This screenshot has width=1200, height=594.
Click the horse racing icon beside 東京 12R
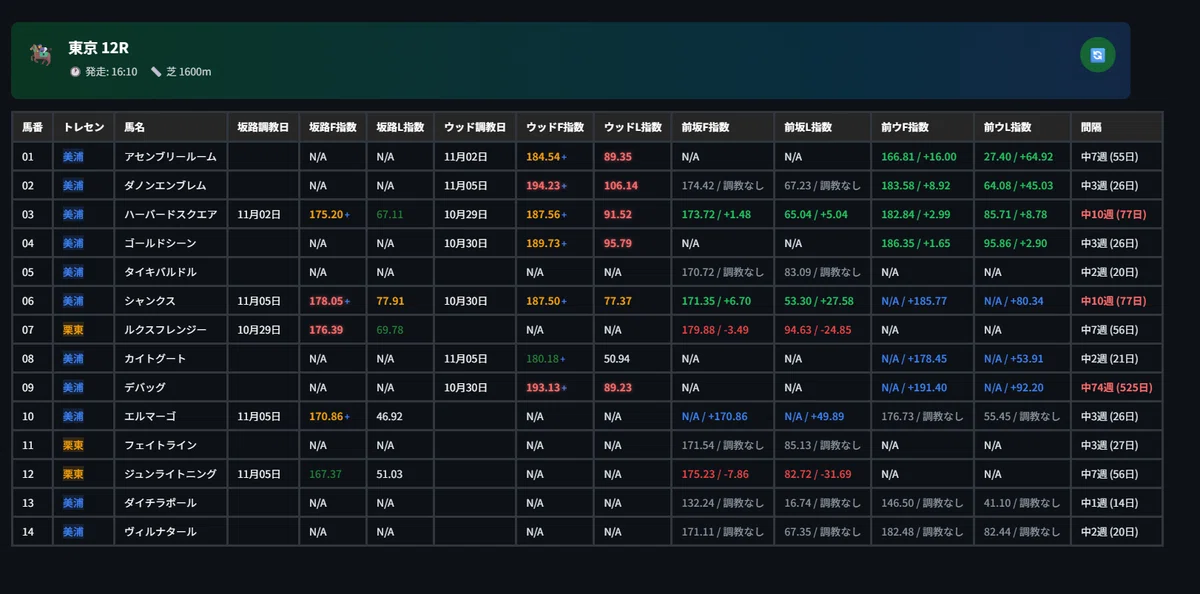(x=41, y=55)
